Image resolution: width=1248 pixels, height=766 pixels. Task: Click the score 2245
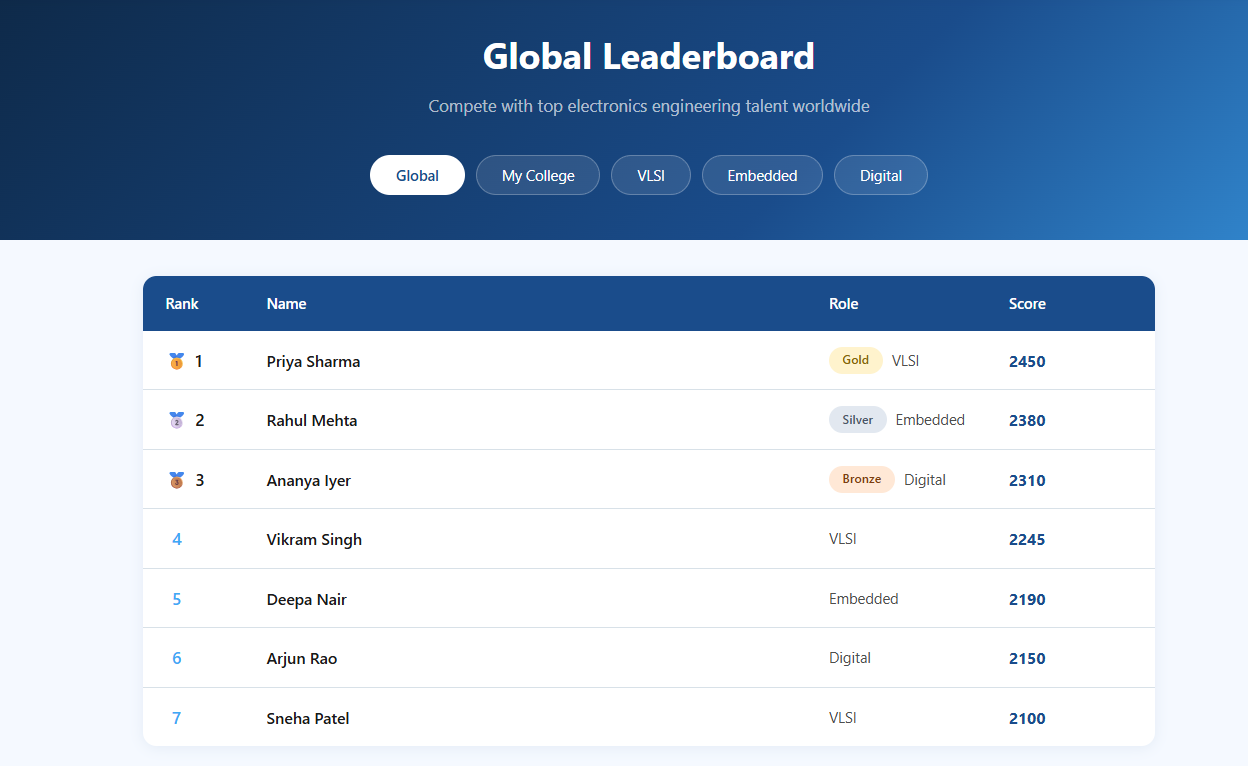(x=1027, y=539)
